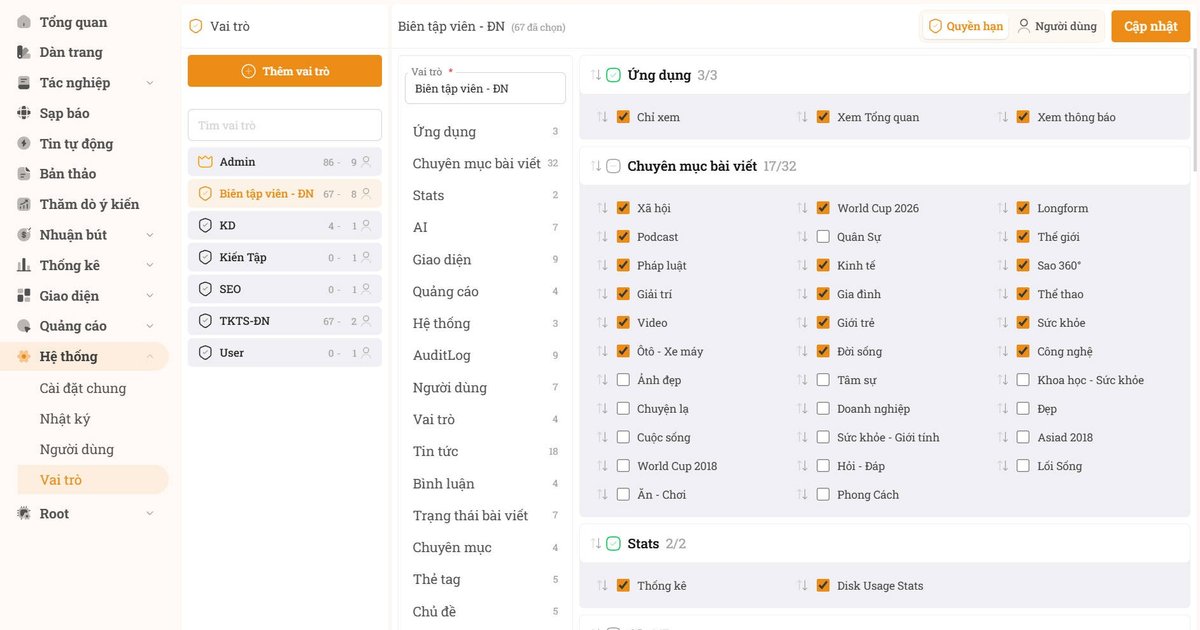This screenshot has width=1200, height=630.
Task: Click the Tìm vai trò search field
Action: click(x=285, y=125)
